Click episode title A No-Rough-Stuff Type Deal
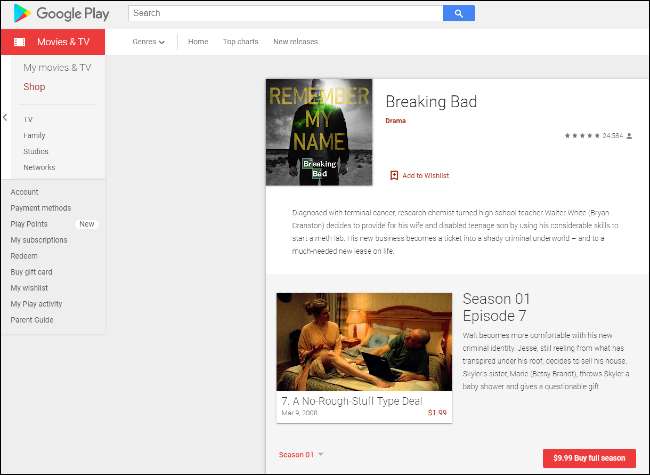 [x=352, y=401]
